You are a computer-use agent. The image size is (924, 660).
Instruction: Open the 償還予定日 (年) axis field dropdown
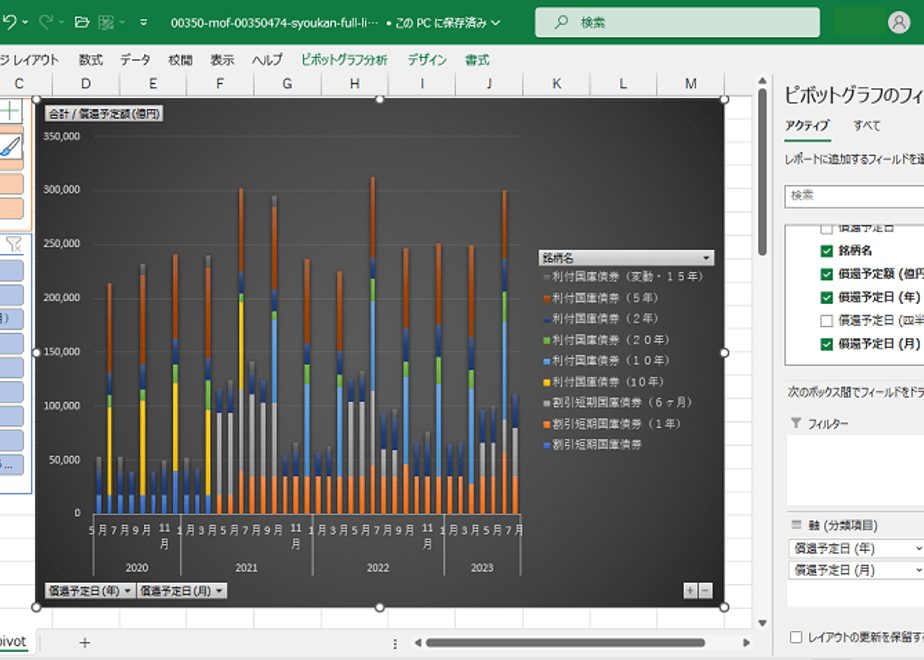(x=918, y=549)
